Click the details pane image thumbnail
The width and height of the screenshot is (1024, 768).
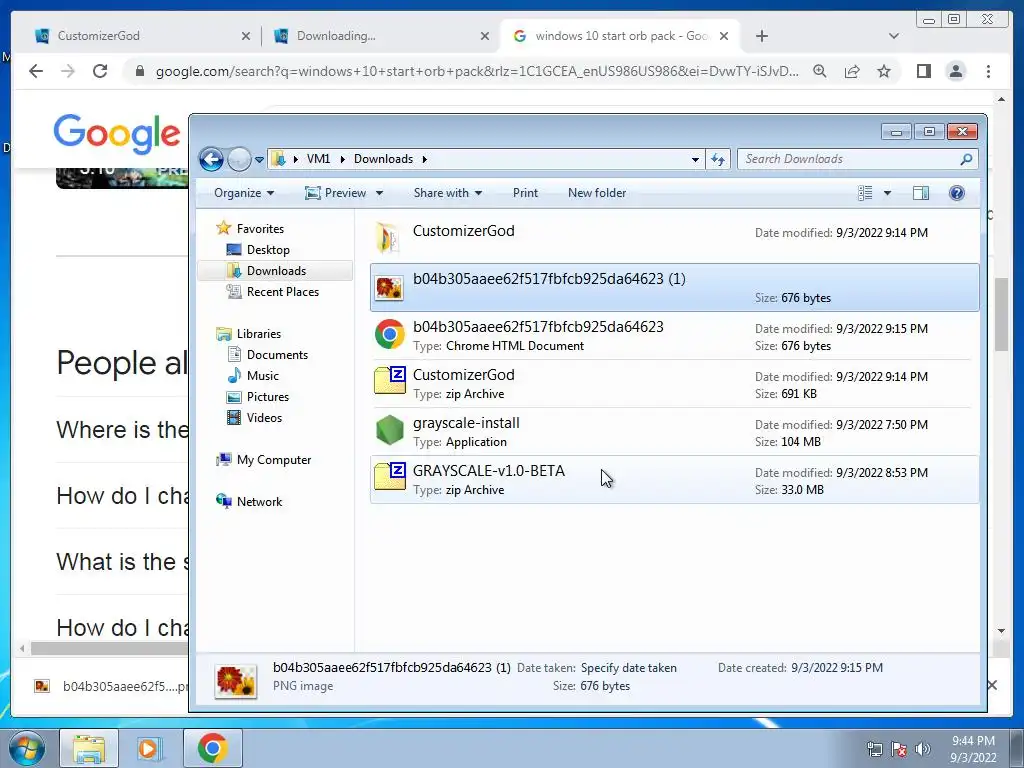236,681
